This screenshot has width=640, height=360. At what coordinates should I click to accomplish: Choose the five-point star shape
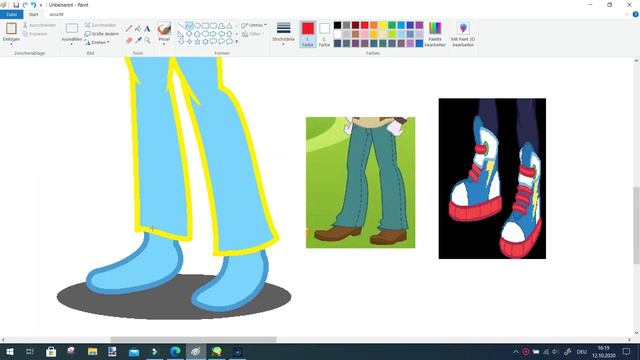[197, 42]
